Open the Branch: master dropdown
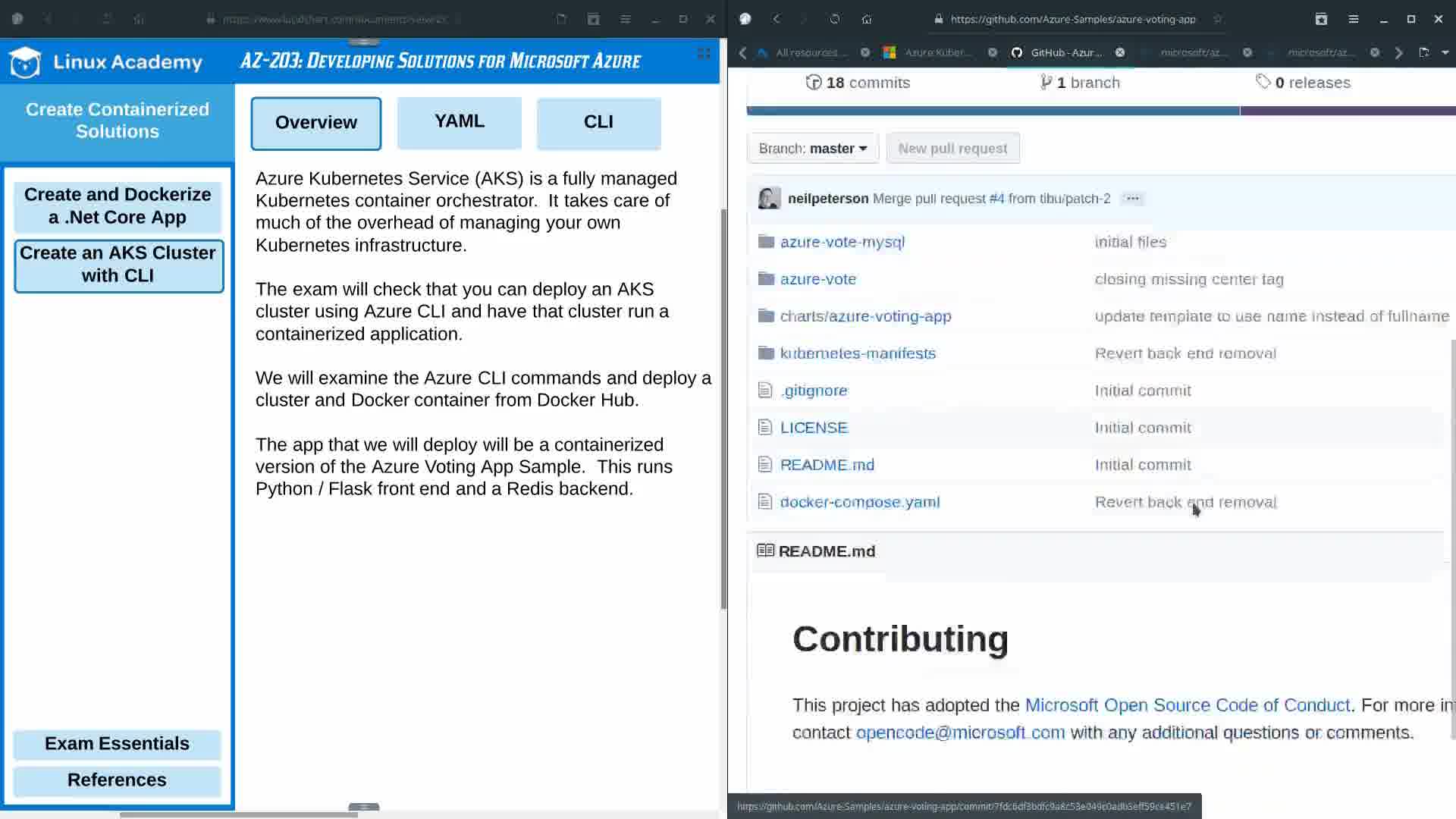Viewport: 1456px width, 819px height. click(x=812, y=149)
